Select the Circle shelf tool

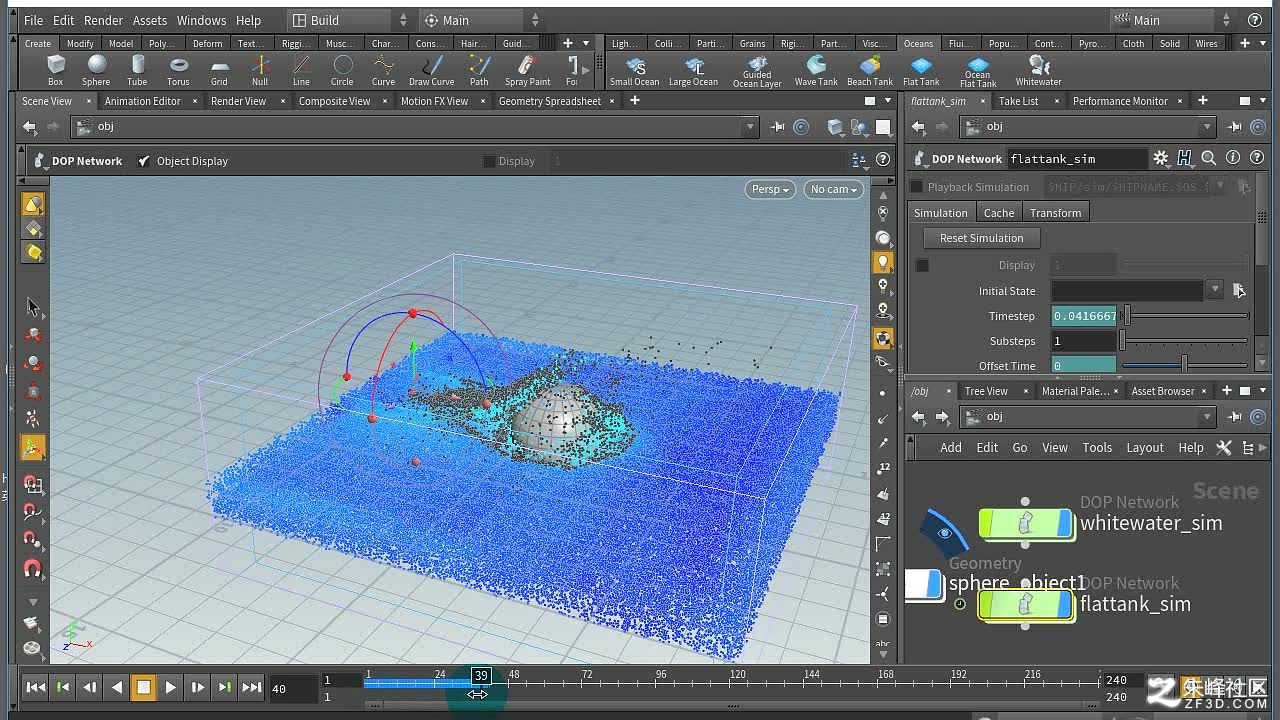pyautogui.click(x=342, y=70)
